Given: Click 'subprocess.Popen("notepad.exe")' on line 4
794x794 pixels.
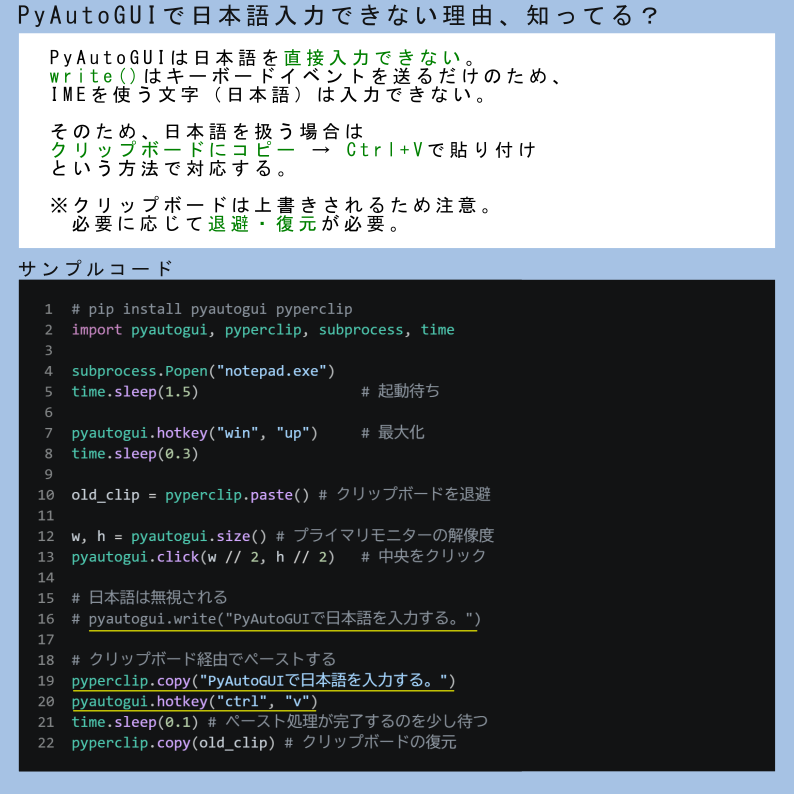Looking at the screenshot, I should coord(203,371).
